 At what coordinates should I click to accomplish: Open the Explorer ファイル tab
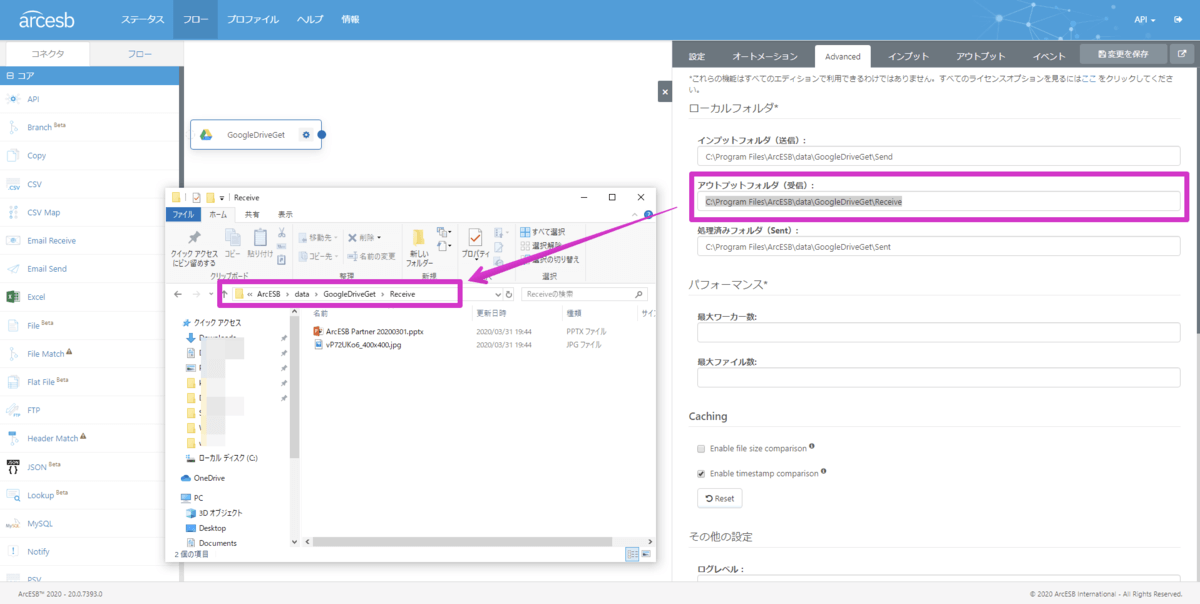click(x=184, y=214)
